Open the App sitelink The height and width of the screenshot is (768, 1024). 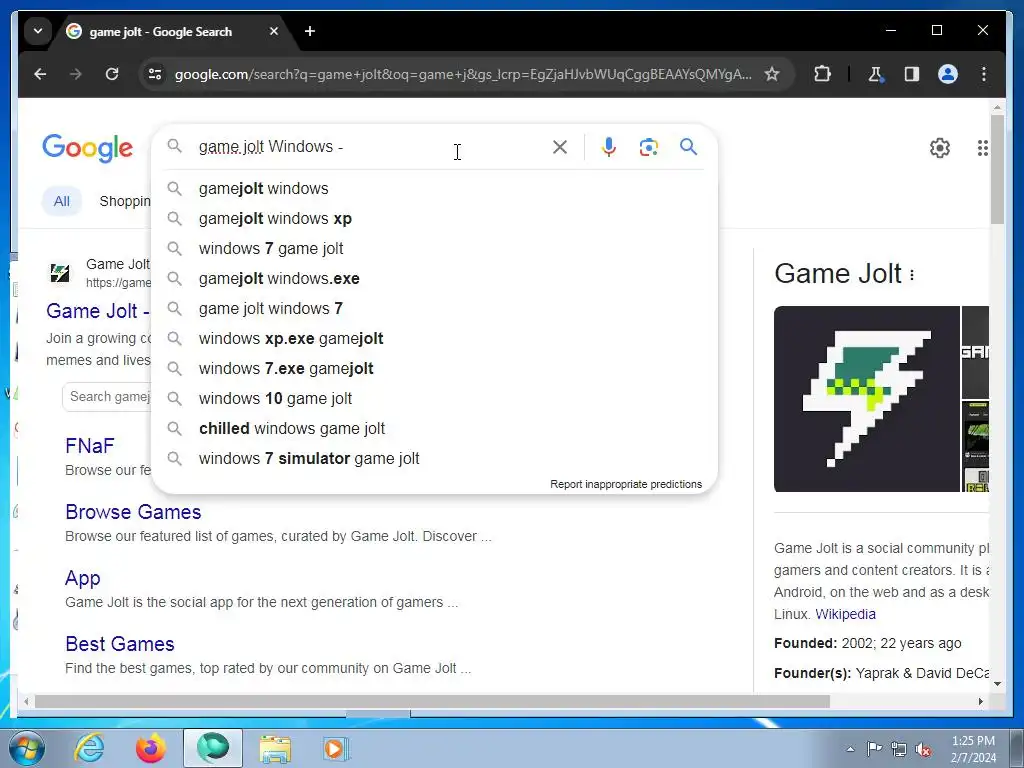(82, 578)
